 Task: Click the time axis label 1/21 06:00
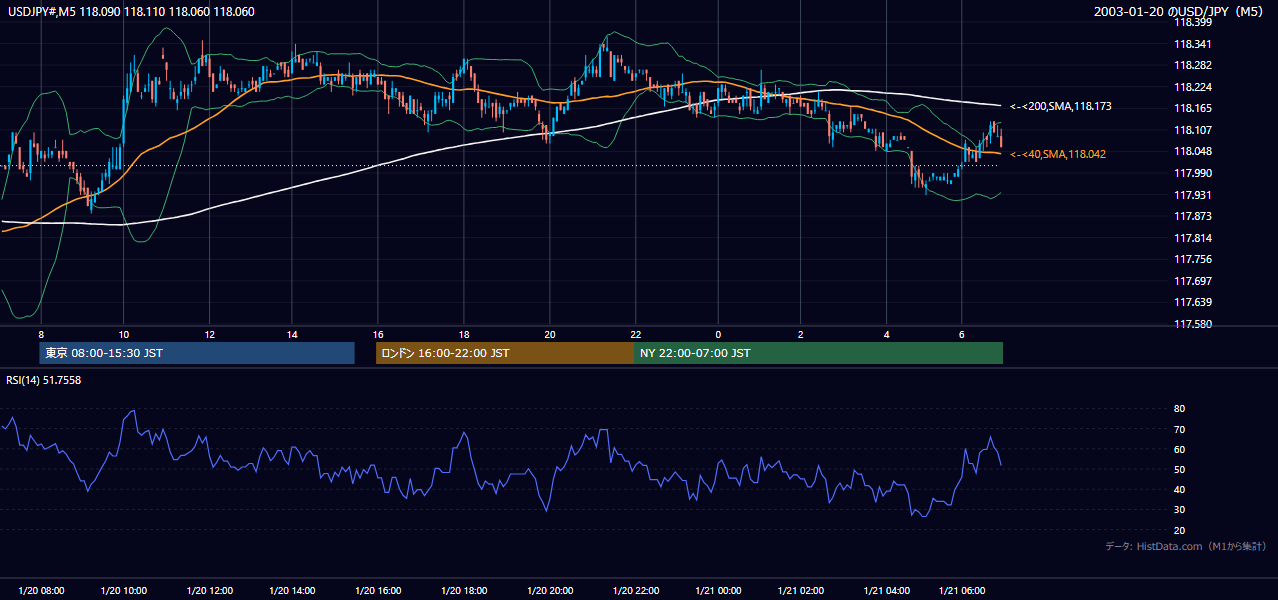(962, 591)
